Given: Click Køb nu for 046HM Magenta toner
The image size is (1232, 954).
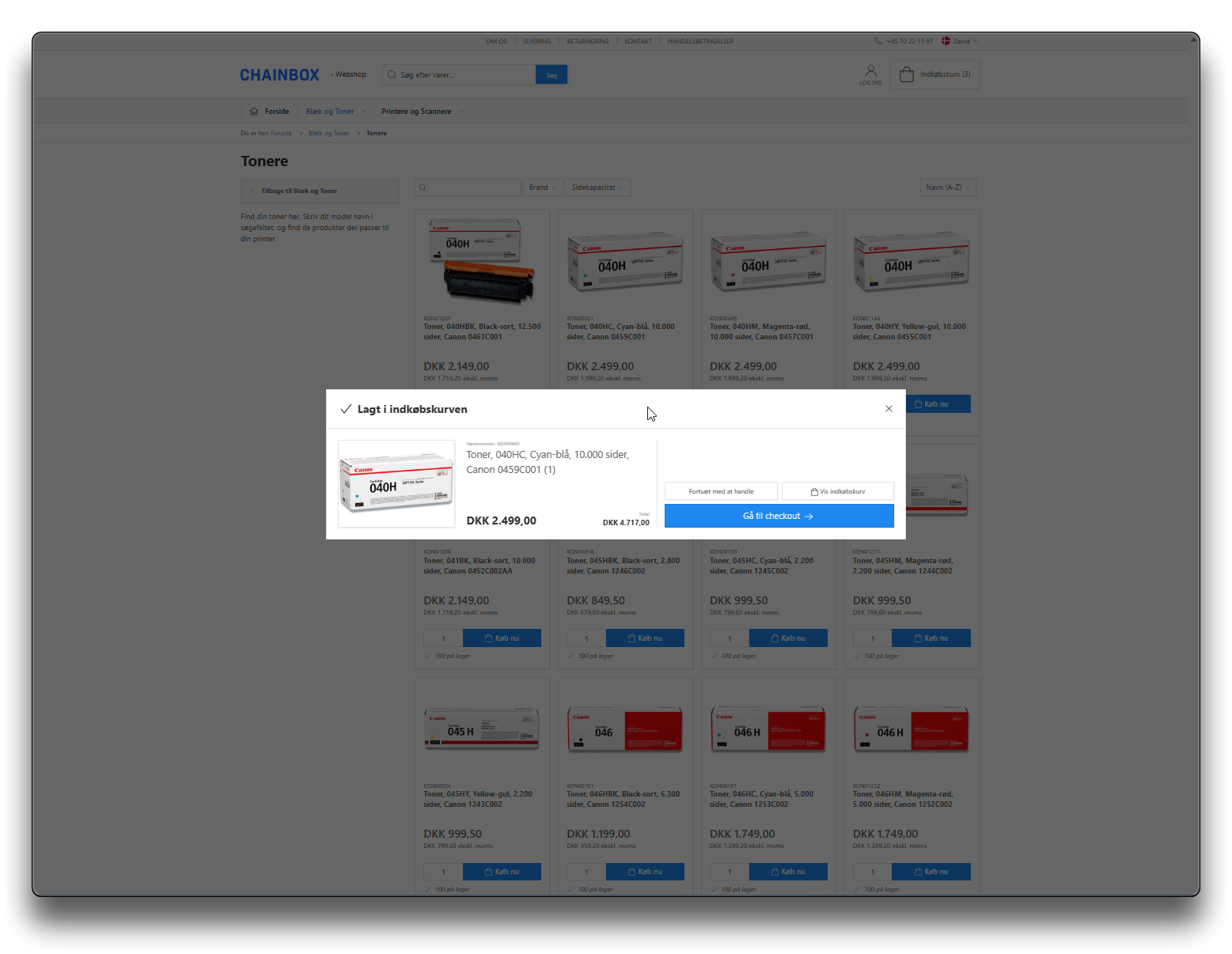Looking at the screenshot, I should coord(931,872).
